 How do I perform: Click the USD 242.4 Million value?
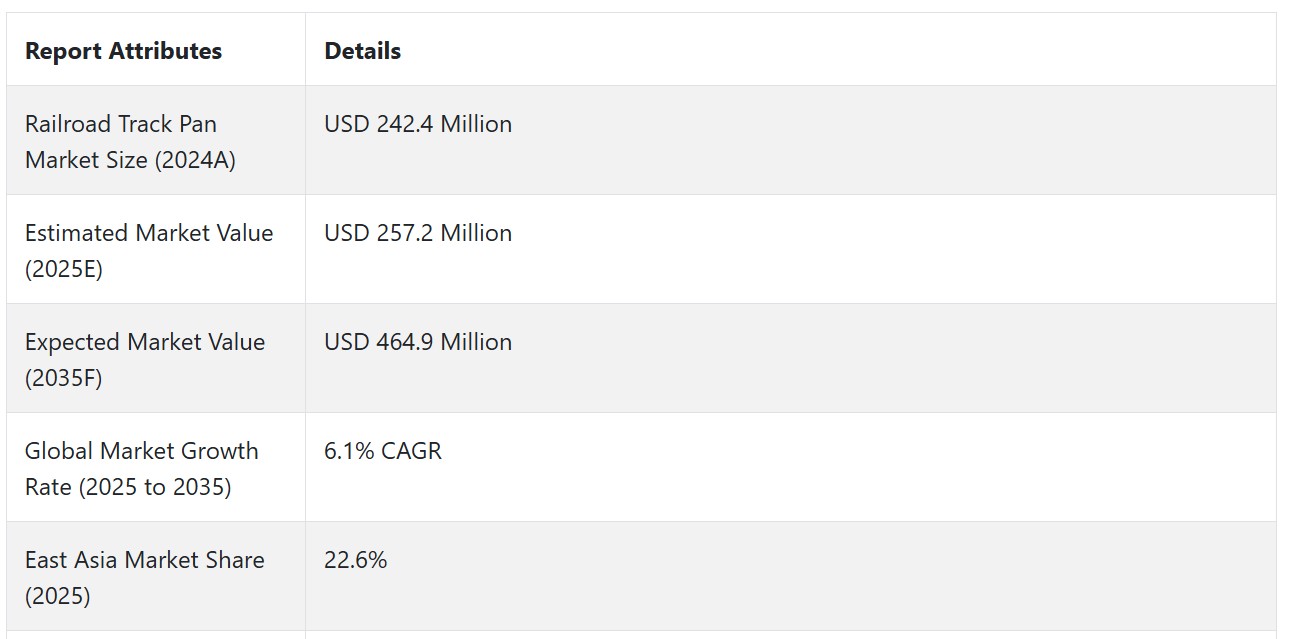(x=418, y=124)
